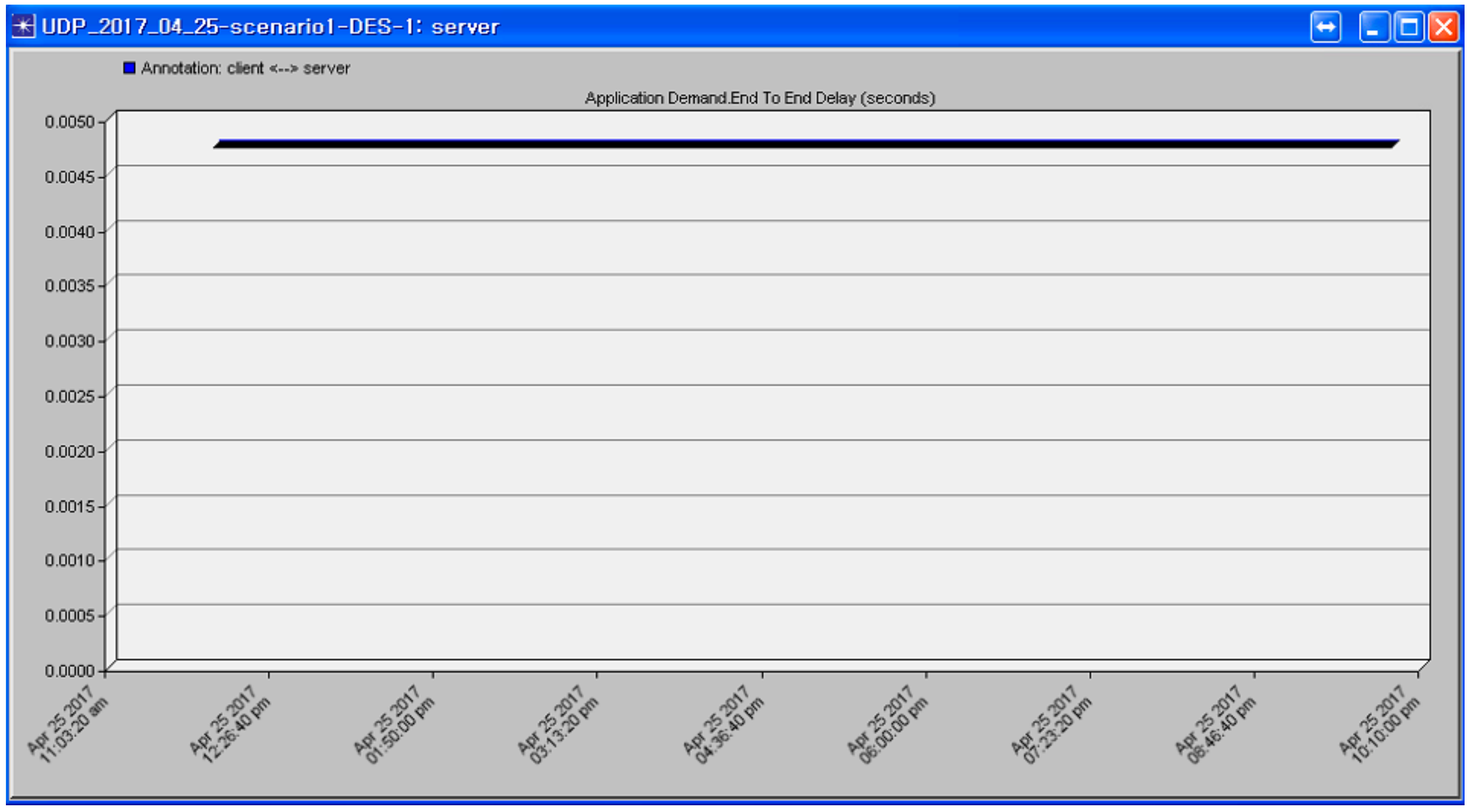Click the 0.0050 y-axis label
This screenshot has height=812, width=1473.
[69, 122]
